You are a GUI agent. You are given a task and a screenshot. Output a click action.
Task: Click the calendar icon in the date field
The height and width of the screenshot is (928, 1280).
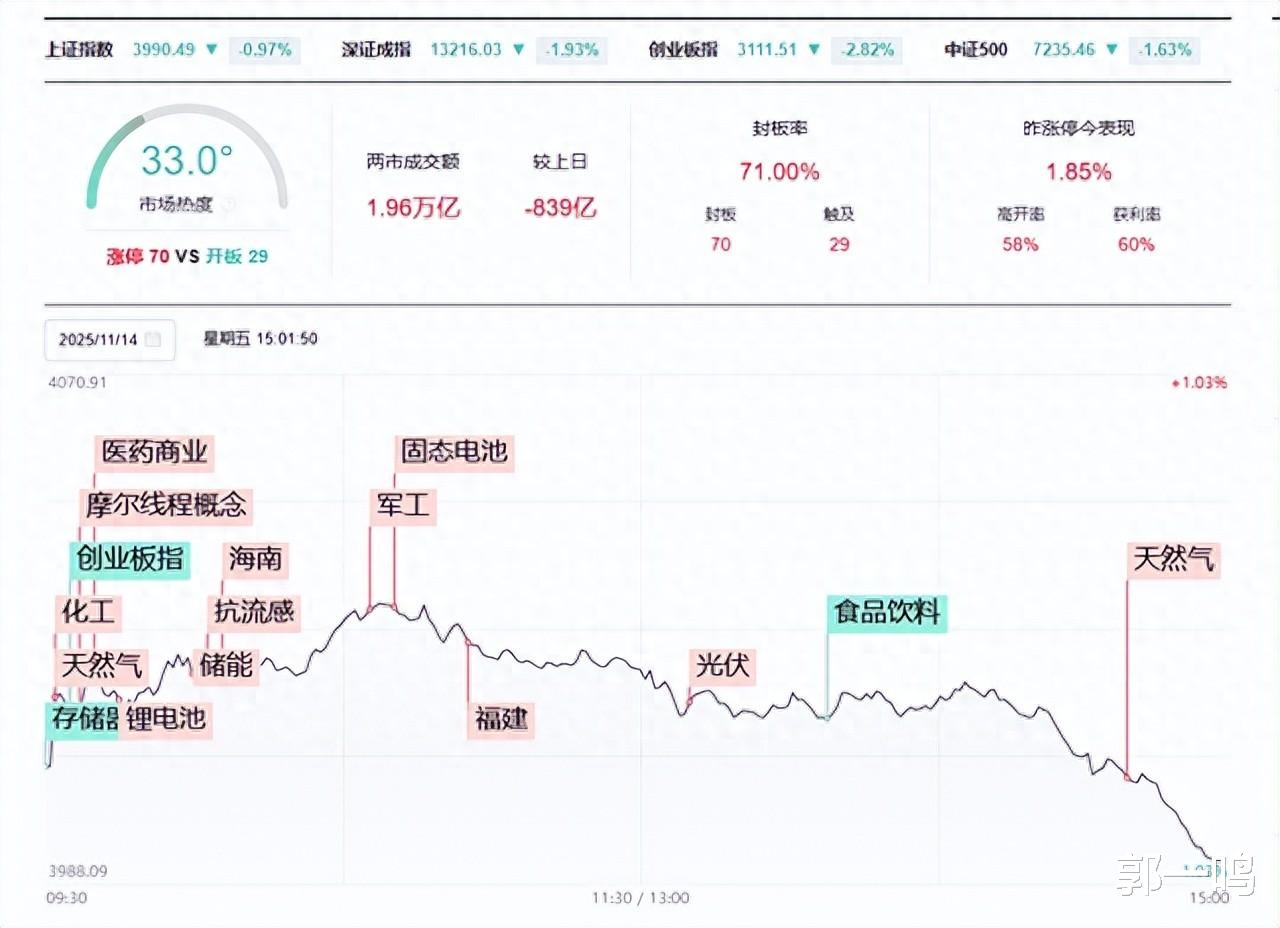(x=153, y=339)
